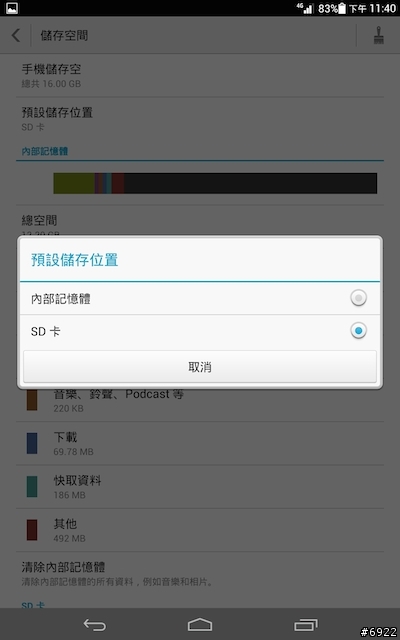Open the 其他 492 MB entry
The image size is (400, 640).
[x=200, y=530]
